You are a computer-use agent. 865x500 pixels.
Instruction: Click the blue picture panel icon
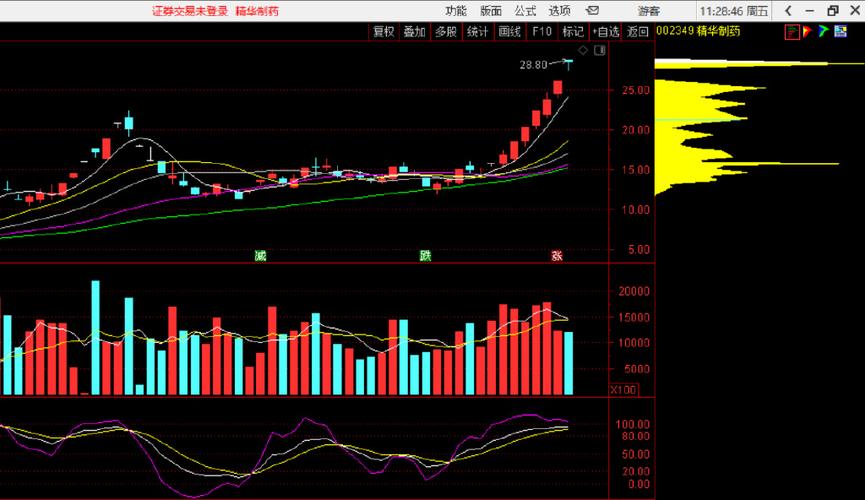click(x=840, y=31)
